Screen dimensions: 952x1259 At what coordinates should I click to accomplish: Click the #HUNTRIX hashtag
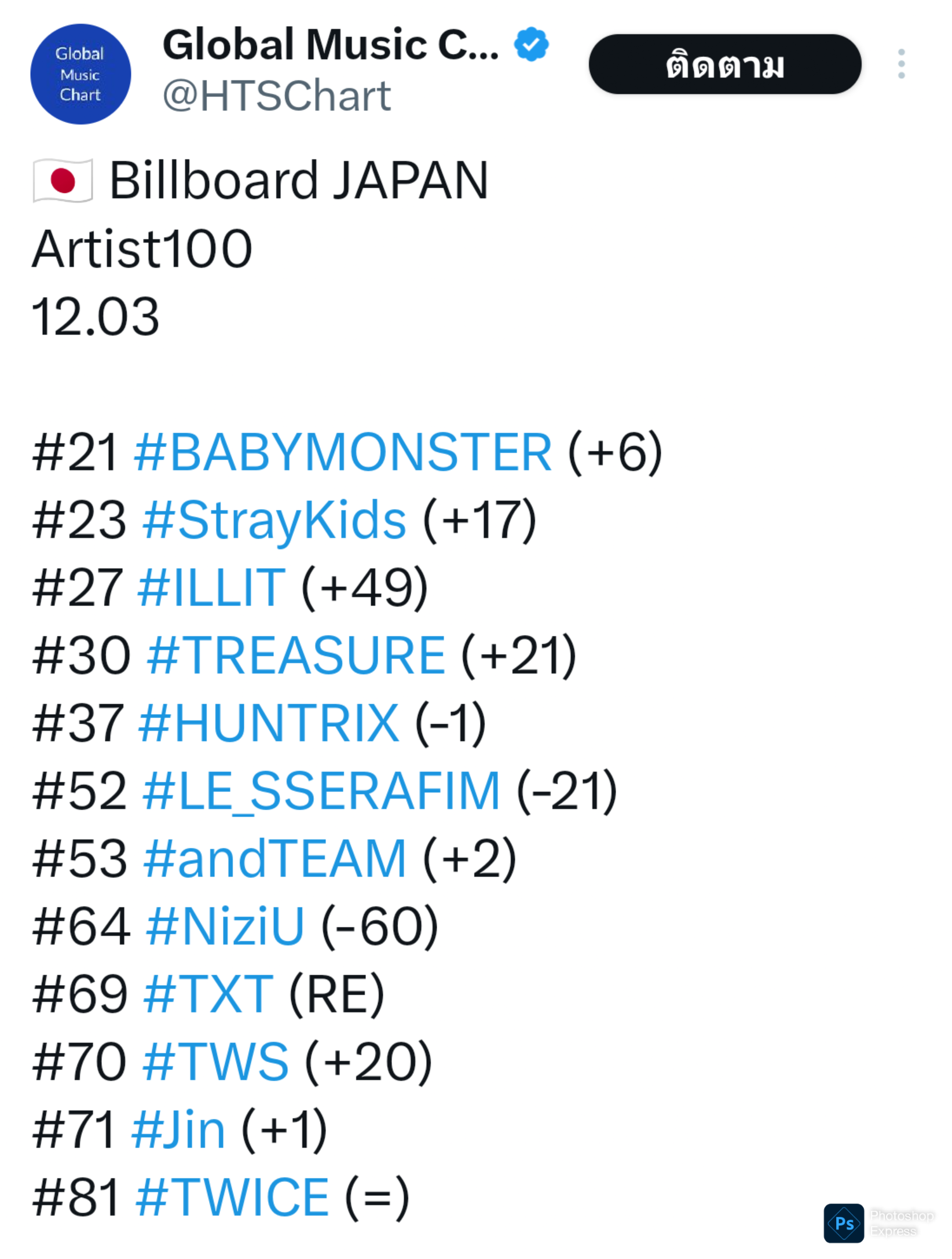[269, 723]
